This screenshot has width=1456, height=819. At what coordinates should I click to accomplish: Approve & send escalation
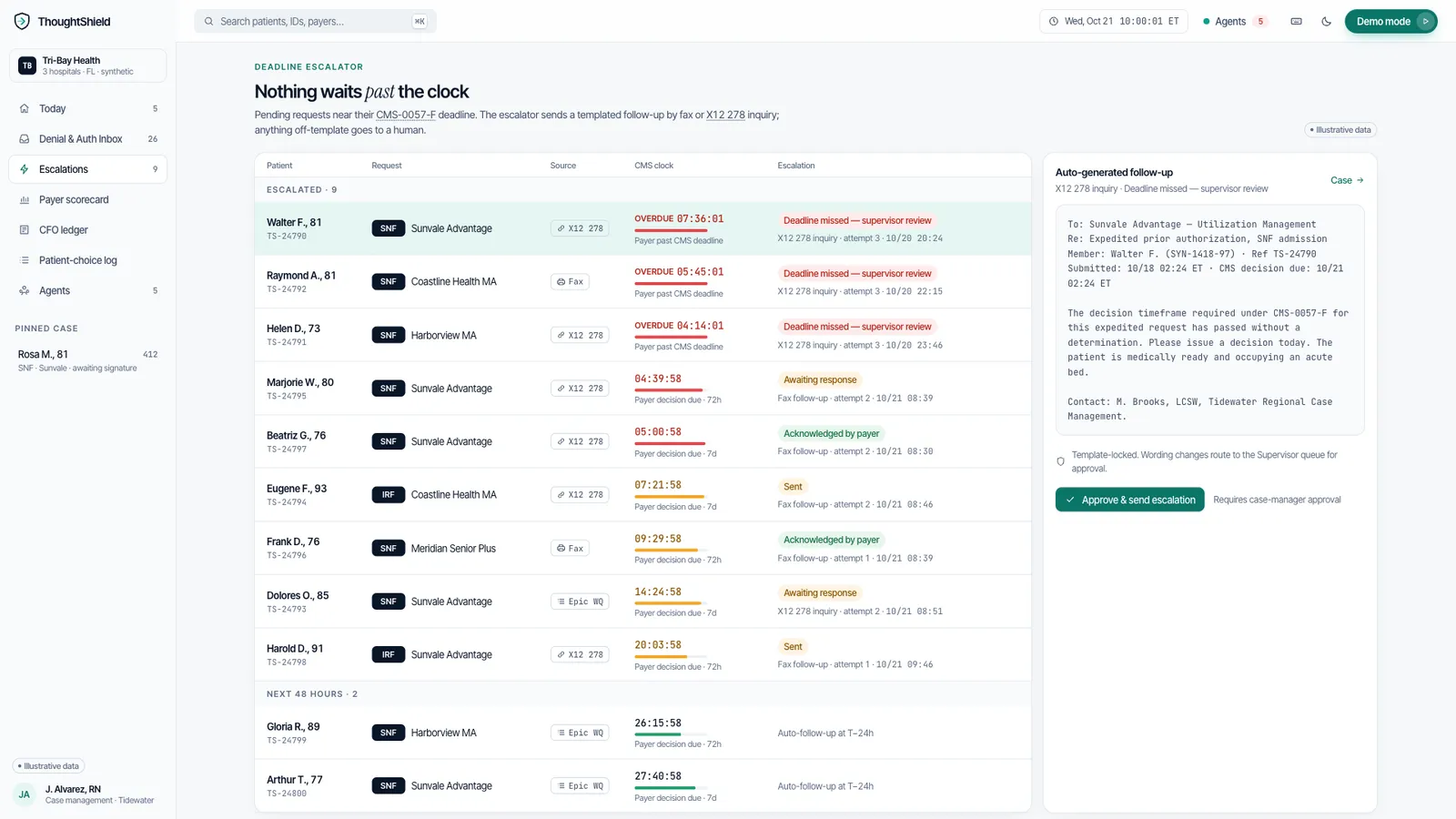click(1130, 500)
